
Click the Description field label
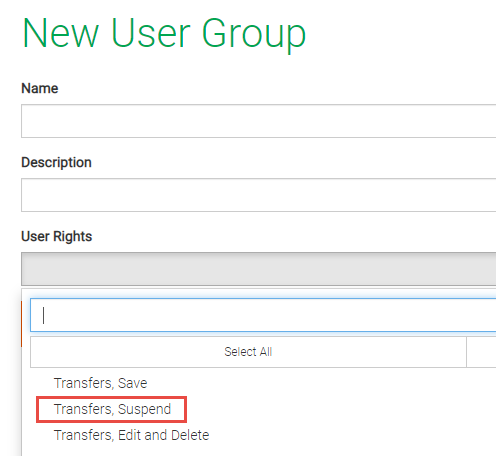coord(56,163)
